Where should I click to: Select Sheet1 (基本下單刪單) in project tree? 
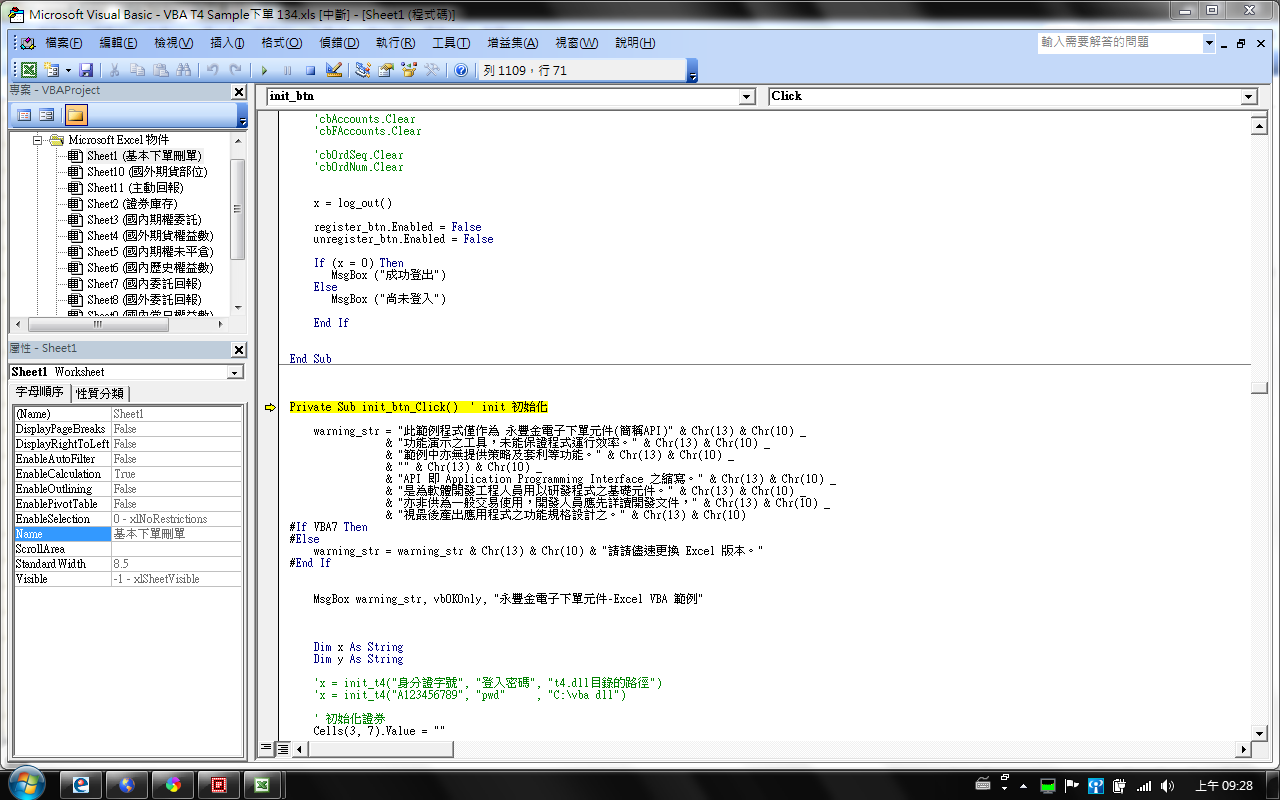(x=144, y=156)
